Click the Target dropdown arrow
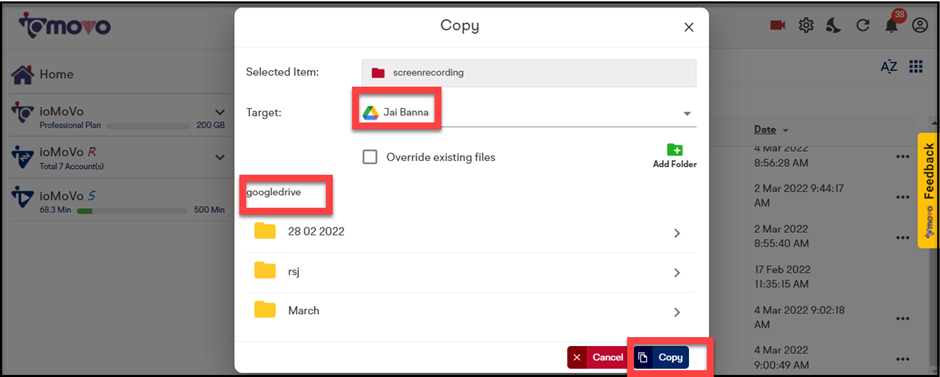Viewport: 940px width, 377px height. coord(687,114)
